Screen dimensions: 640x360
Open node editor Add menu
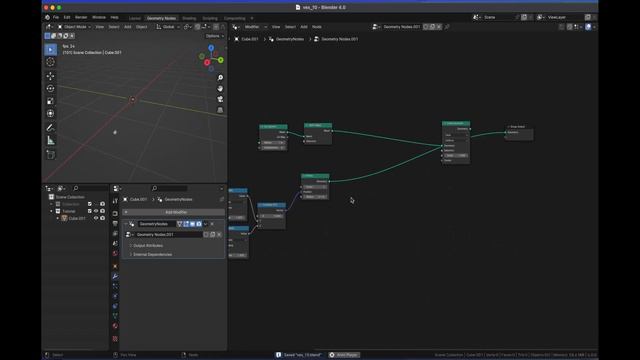click(304, 27)
